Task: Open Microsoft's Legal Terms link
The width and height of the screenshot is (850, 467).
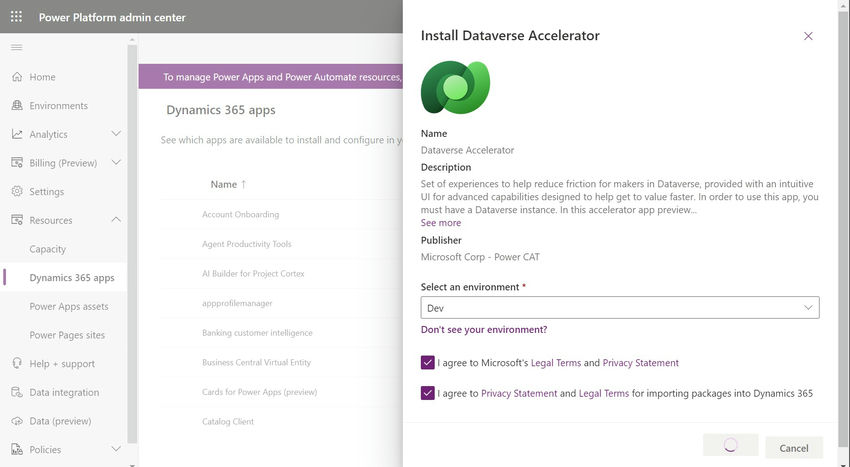Action: [x=556, y=363]
